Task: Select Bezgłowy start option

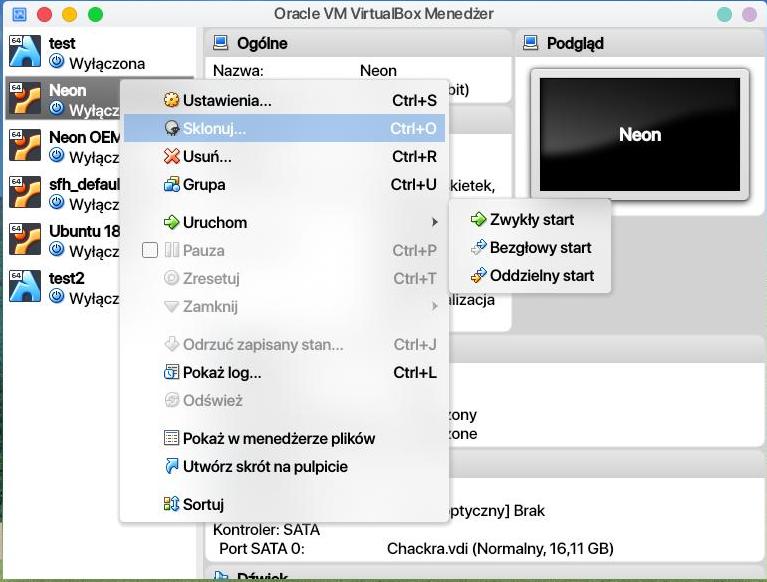Action: point(530,247)
